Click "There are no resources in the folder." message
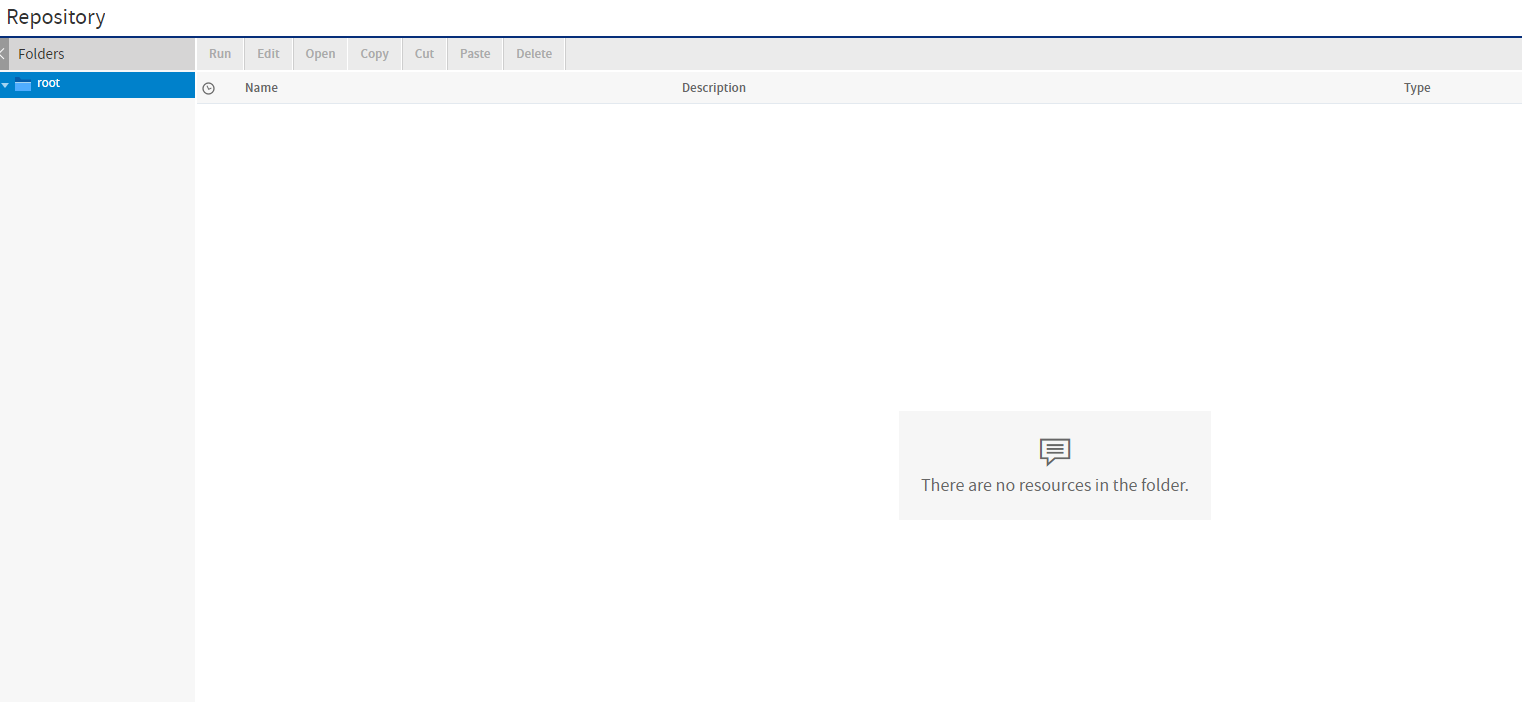The image size is (1522, 702). pos(1055,485)
